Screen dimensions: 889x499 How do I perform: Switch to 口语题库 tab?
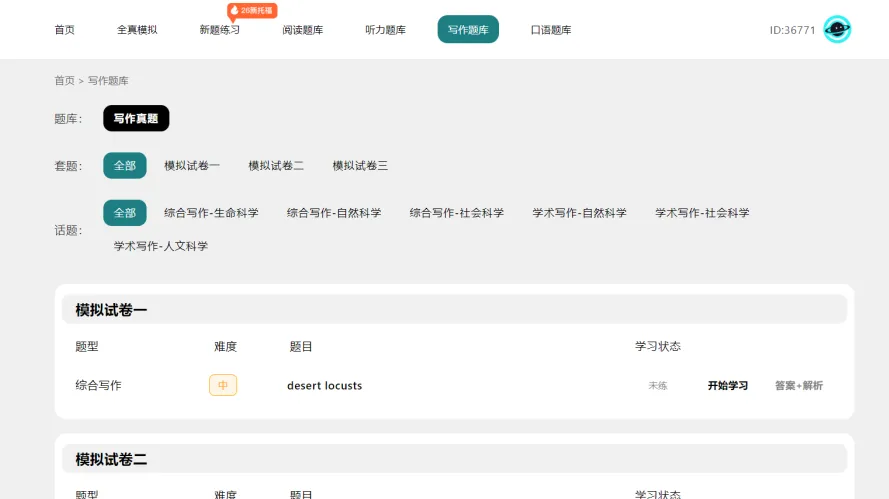coord(551,30)
